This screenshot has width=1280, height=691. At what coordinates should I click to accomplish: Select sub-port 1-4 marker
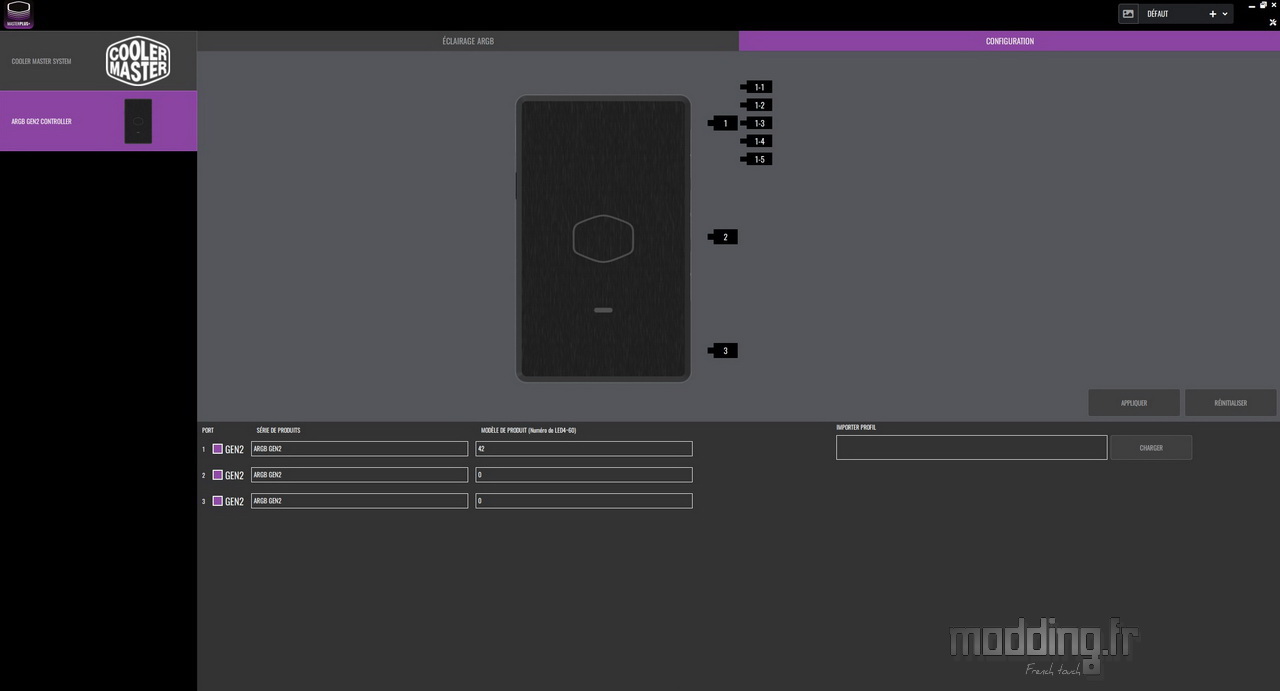(x=758, y=141)
